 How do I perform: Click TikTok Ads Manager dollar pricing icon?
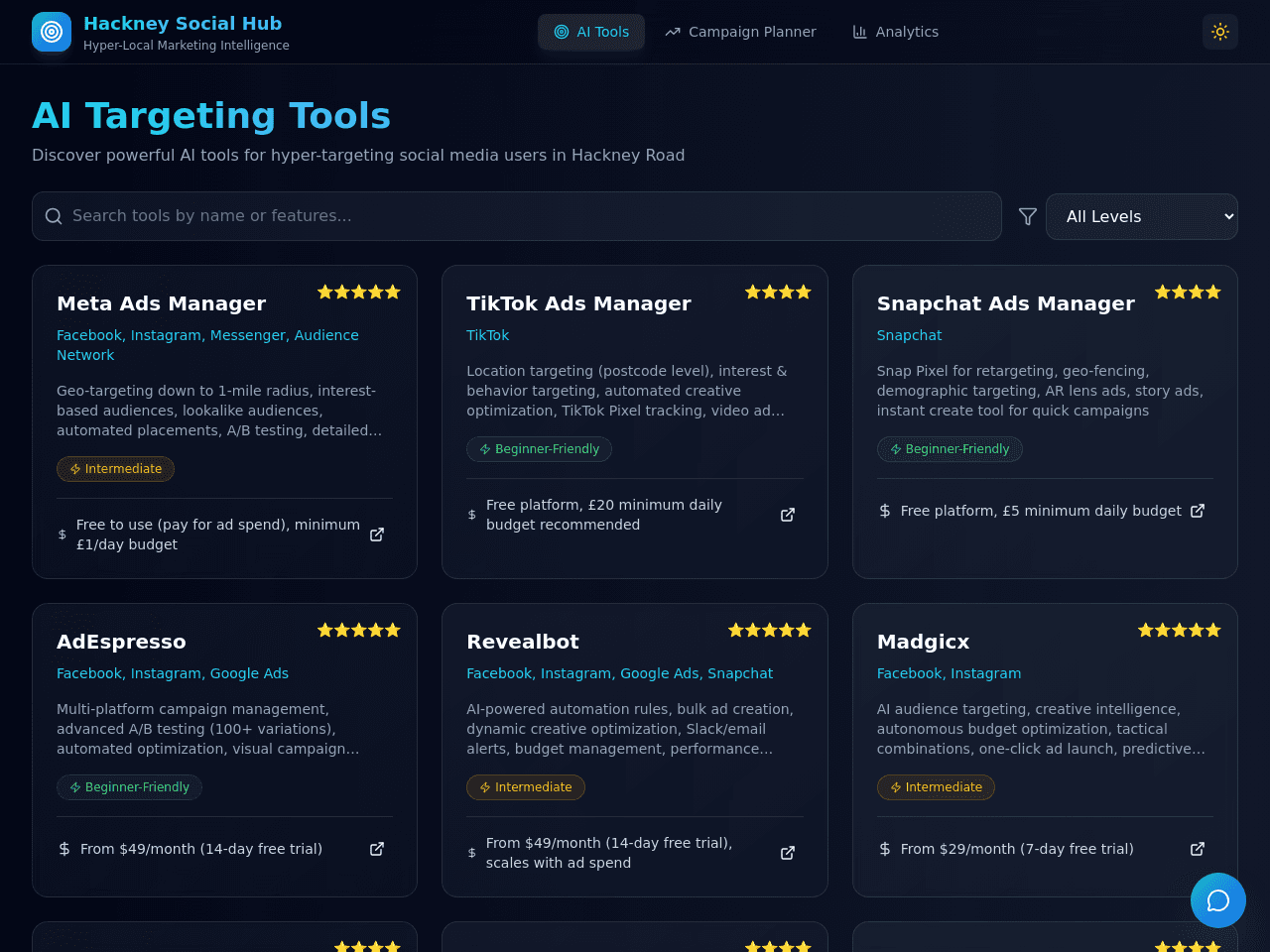(472, 515)
